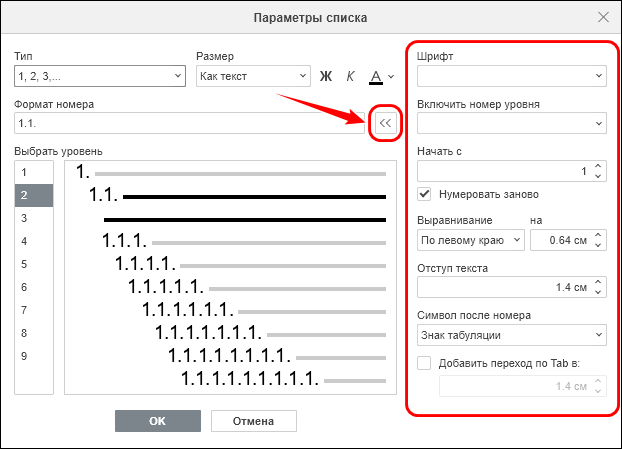Decrease the alignment 0.64 см value
622x449 pixels.
[598, 245]
